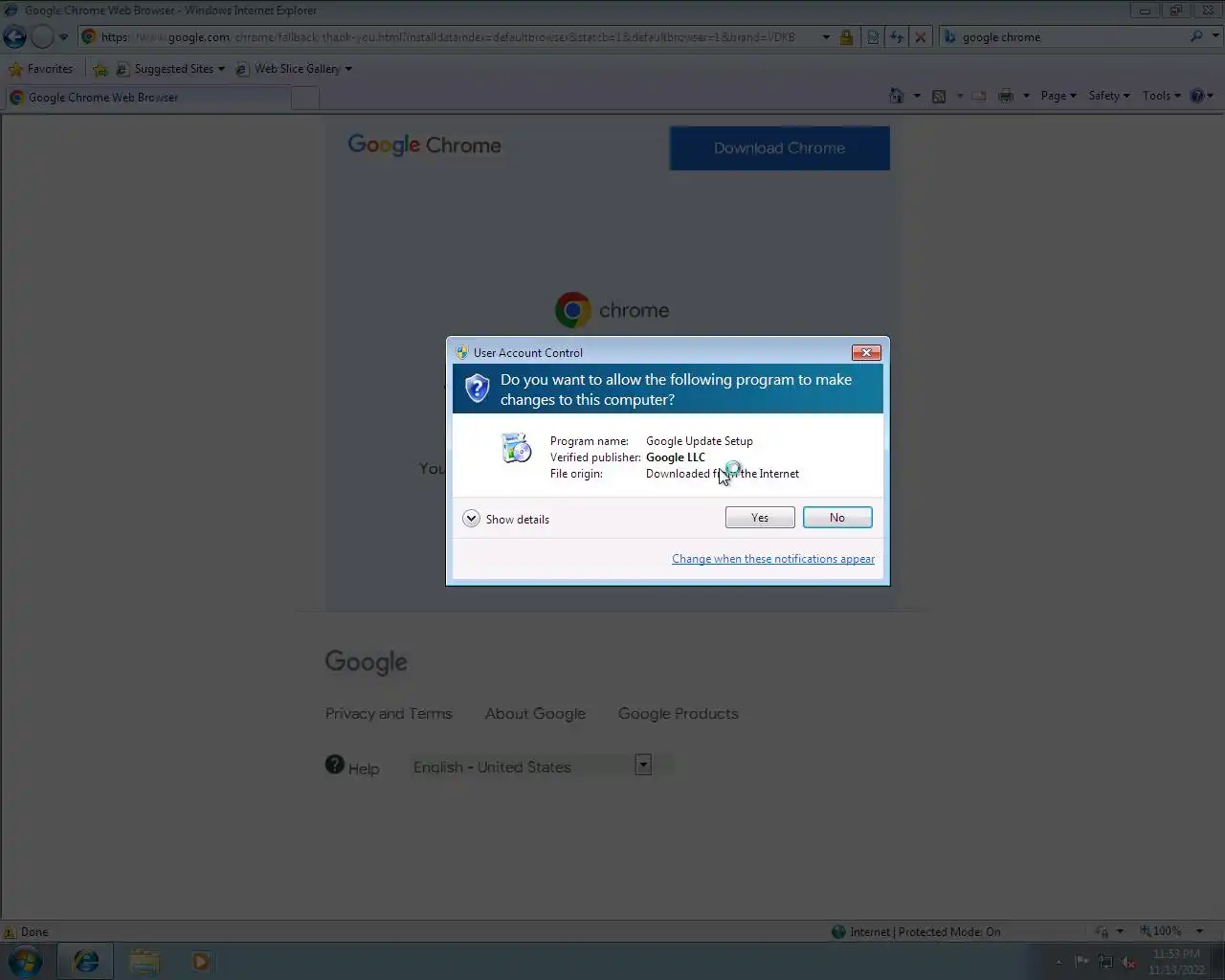Click the search box containing 'google chrome'
The width and height of the screenshot is (1225, 980).
tap(1070, 37)
